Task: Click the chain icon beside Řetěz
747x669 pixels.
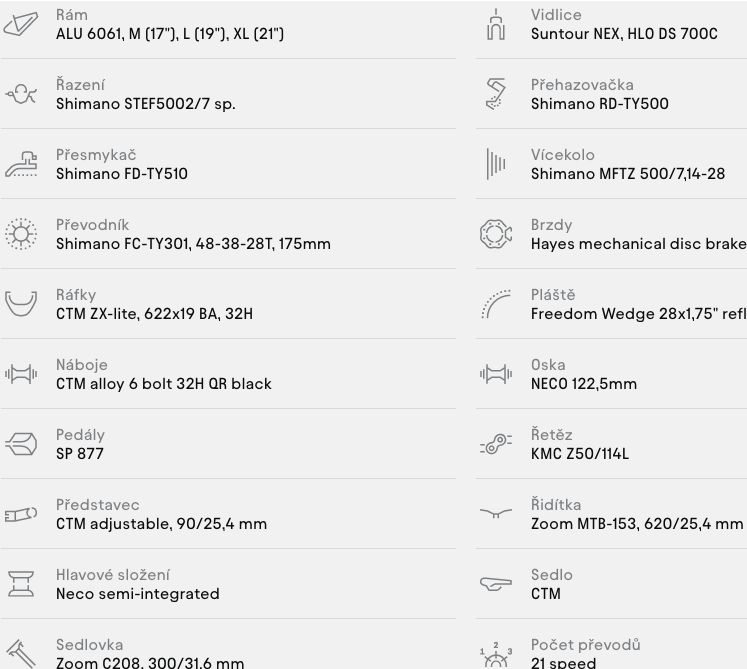Action: point(496,444)
